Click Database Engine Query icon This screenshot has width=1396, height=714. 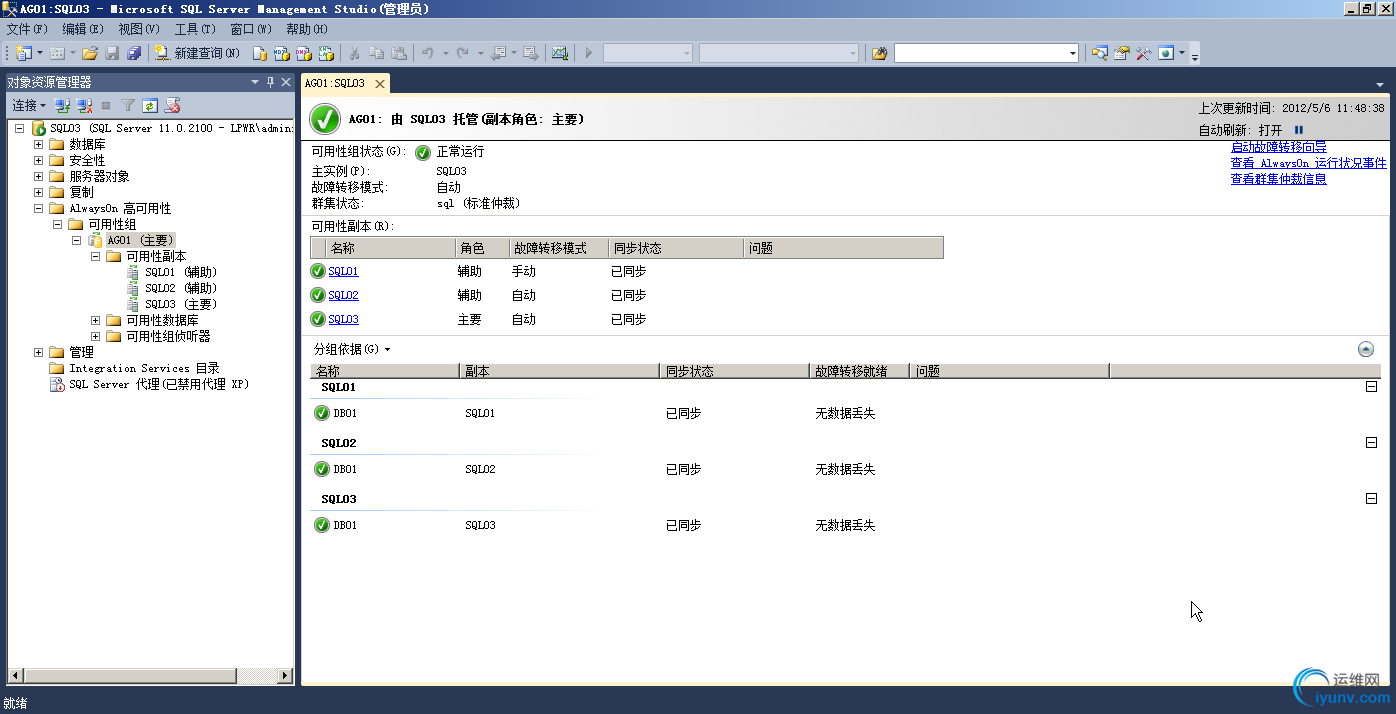coord(259,53)
